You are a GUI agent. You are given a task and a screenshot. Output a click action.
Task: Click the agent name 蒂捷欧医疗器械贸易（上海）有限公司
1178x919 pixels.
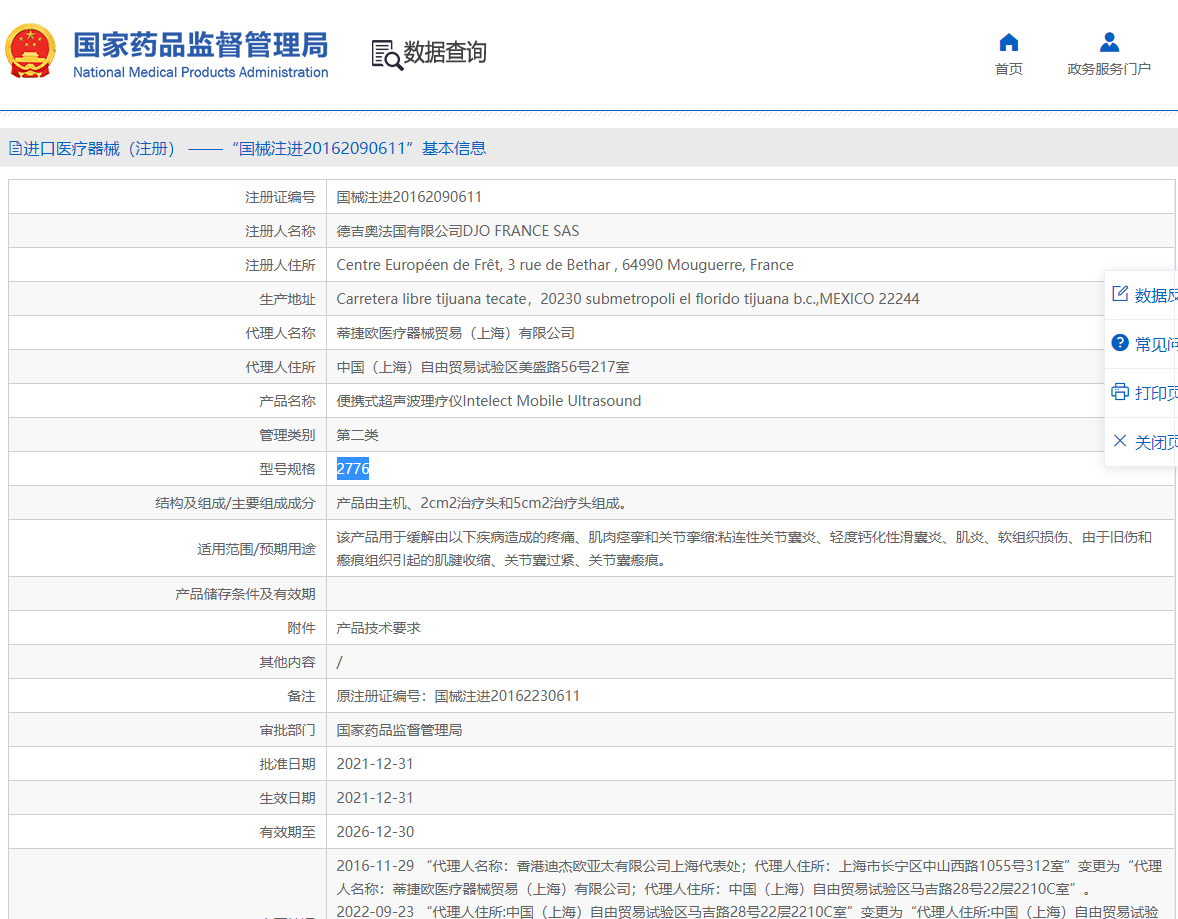click(x=455, y=333)
